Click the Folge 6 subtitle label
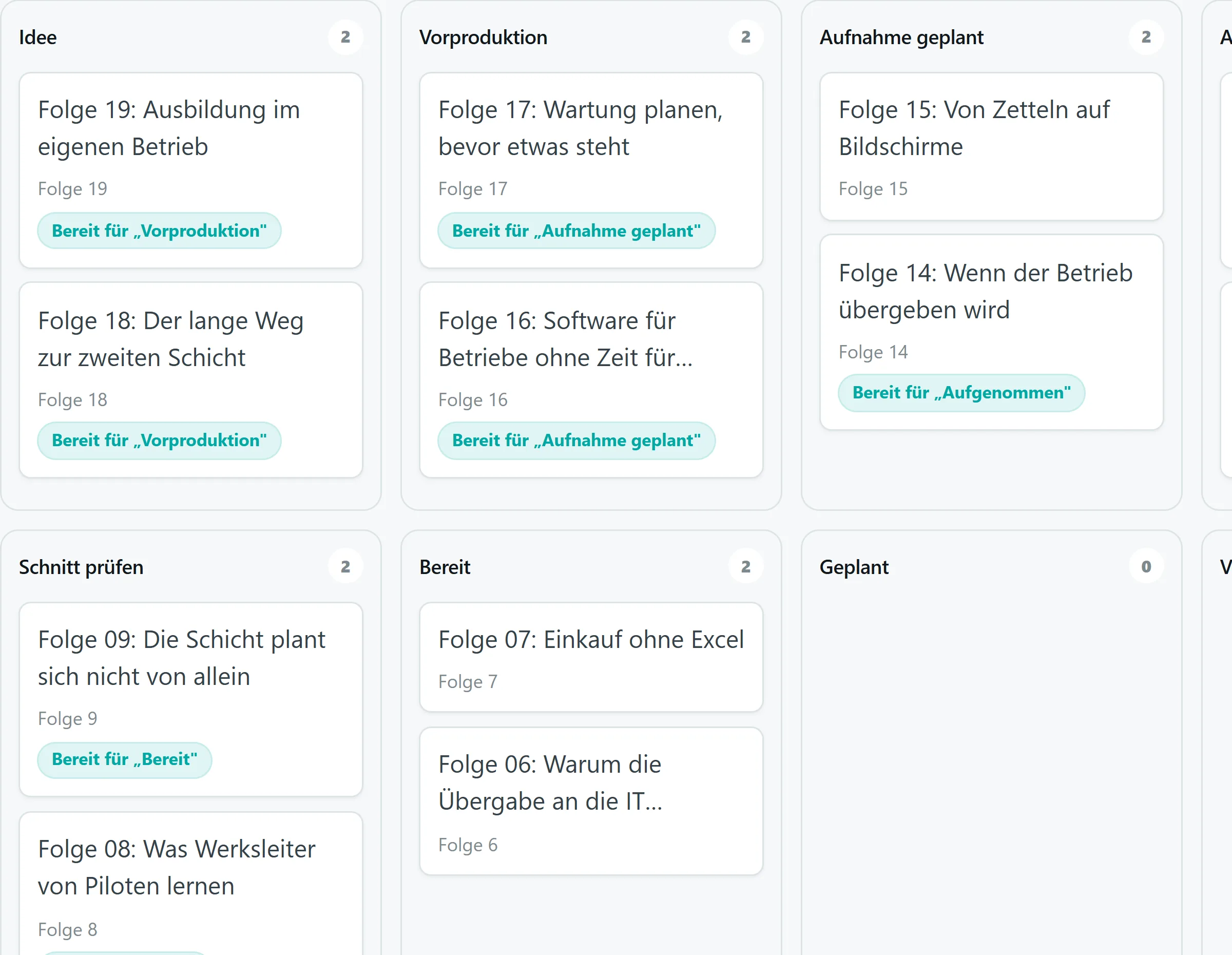The width and height of the screenshot is (1232, 955). click(468, 845)
